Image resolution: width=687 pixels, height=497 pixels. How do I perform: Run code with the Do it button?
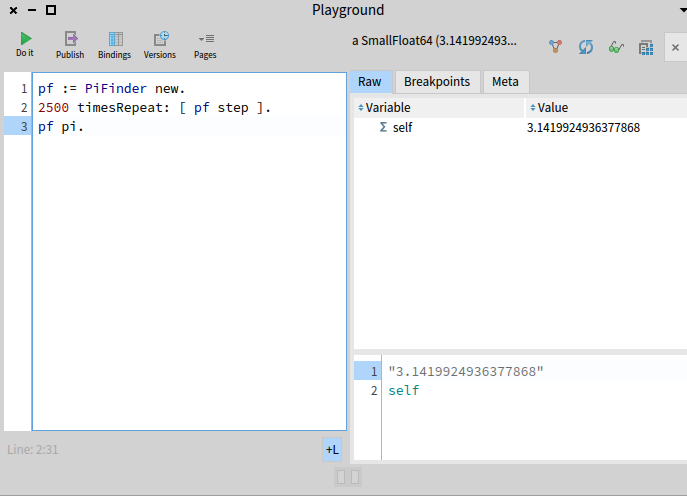click(25, 44)
